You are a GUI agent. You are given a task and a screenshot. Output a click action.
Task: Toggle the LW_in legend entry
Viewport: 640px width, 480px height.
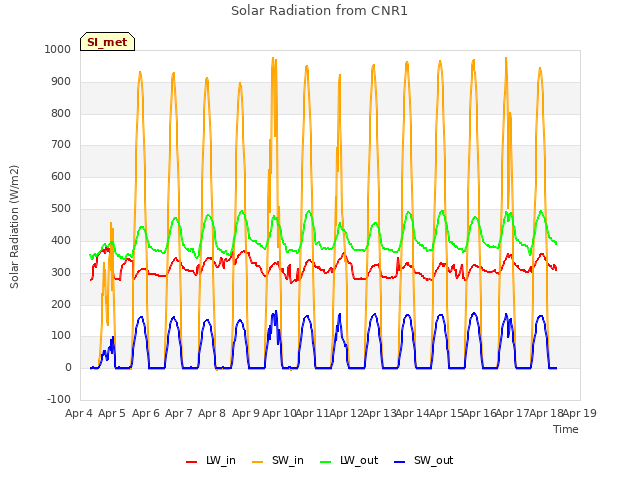(x=211, y=460)
